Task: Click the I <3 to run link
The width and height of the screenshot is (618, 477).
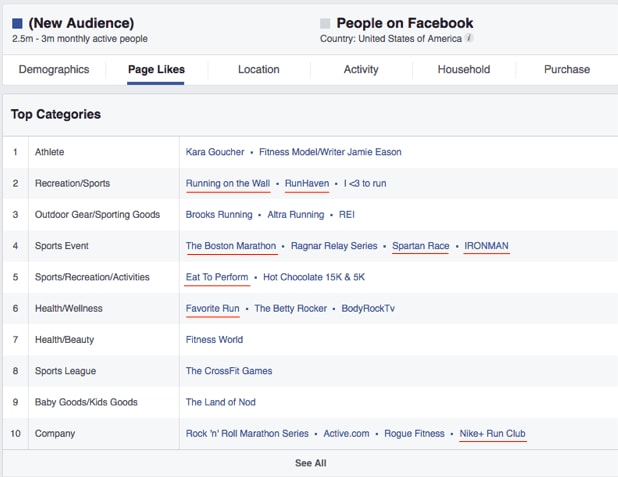Action: pyautogui.click(x=365, y=183)
